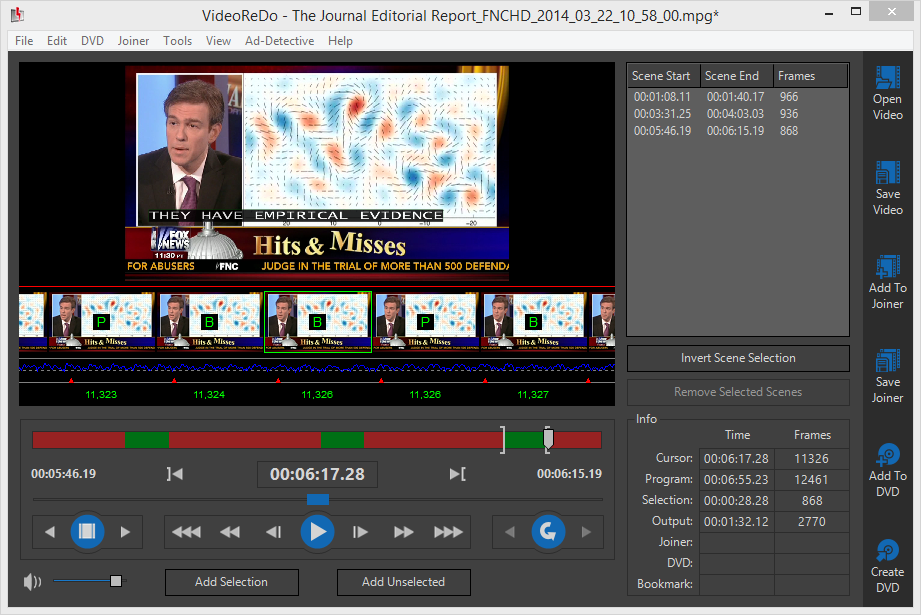Click the Save Video icon
The image size is (921, 615).
pyautogui.click(x=888, y=172)
